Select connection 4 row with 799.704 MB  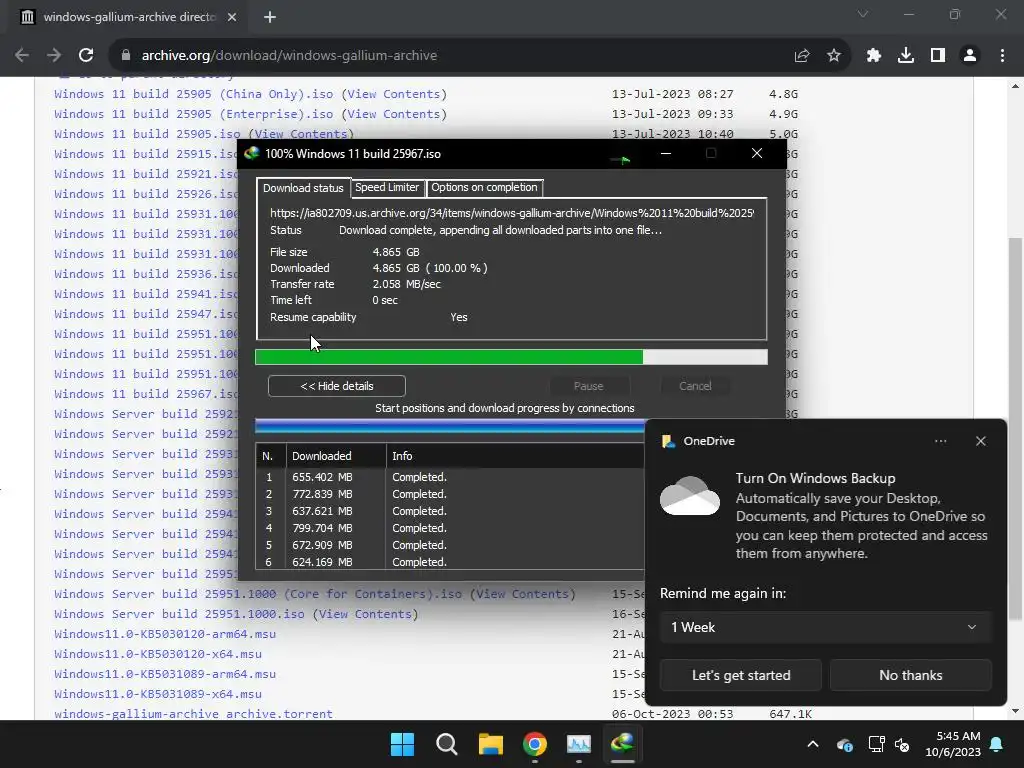click(450, 528)
